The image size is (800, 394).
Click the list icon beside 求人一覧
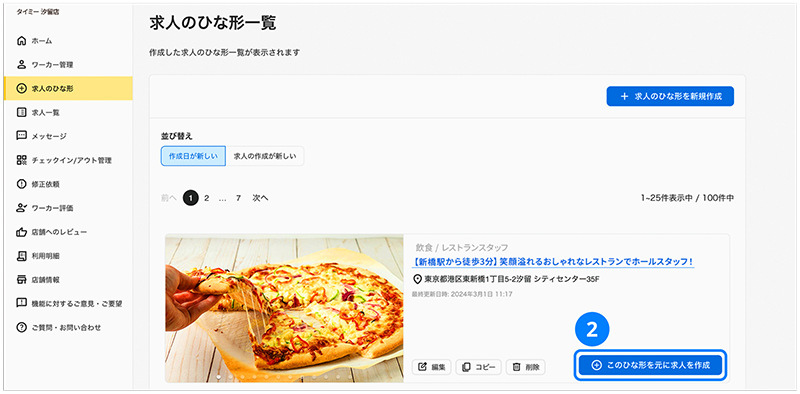pos(21,112)
